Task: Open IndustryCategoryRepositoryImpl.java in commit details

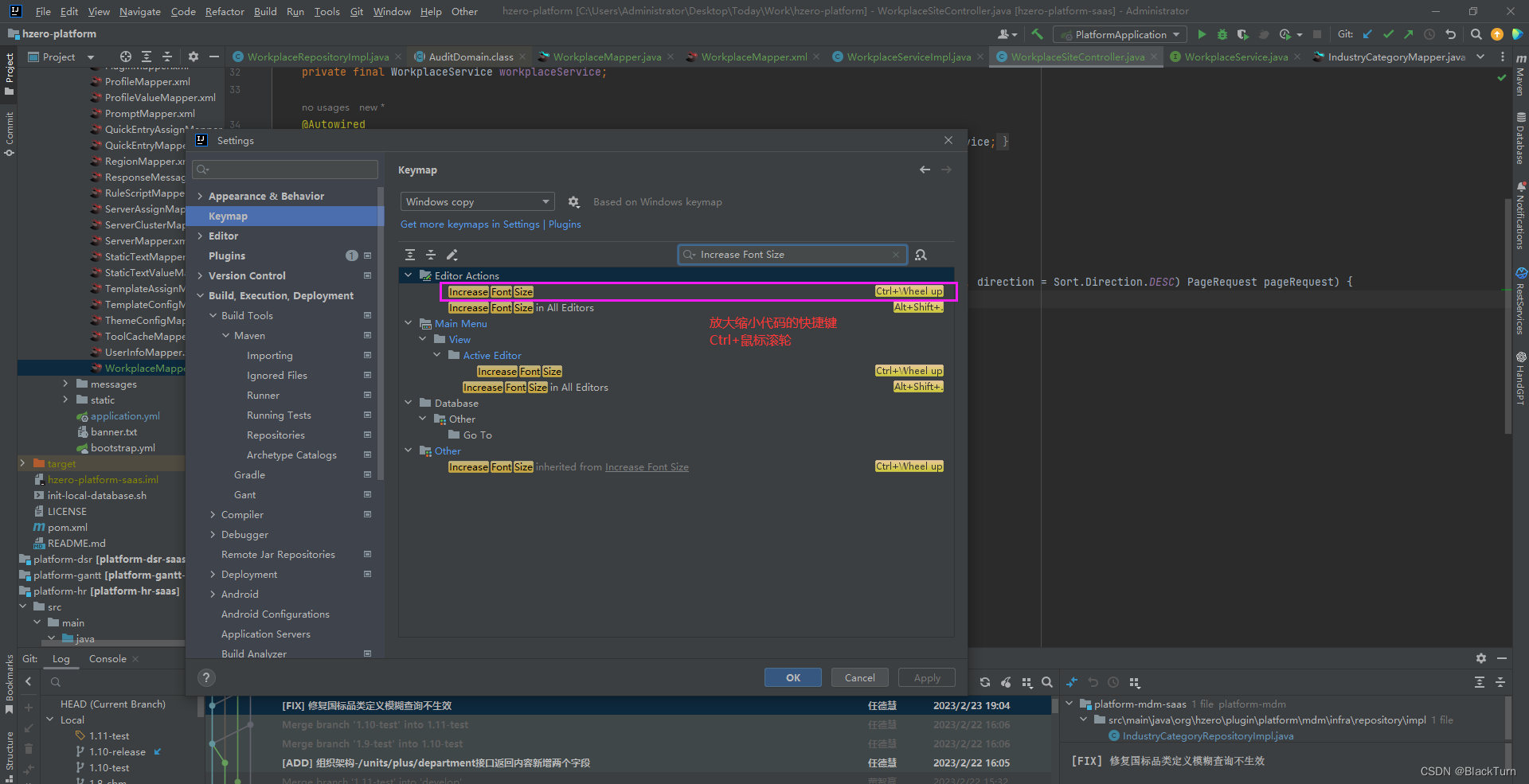Action: tap(1208, 736)
